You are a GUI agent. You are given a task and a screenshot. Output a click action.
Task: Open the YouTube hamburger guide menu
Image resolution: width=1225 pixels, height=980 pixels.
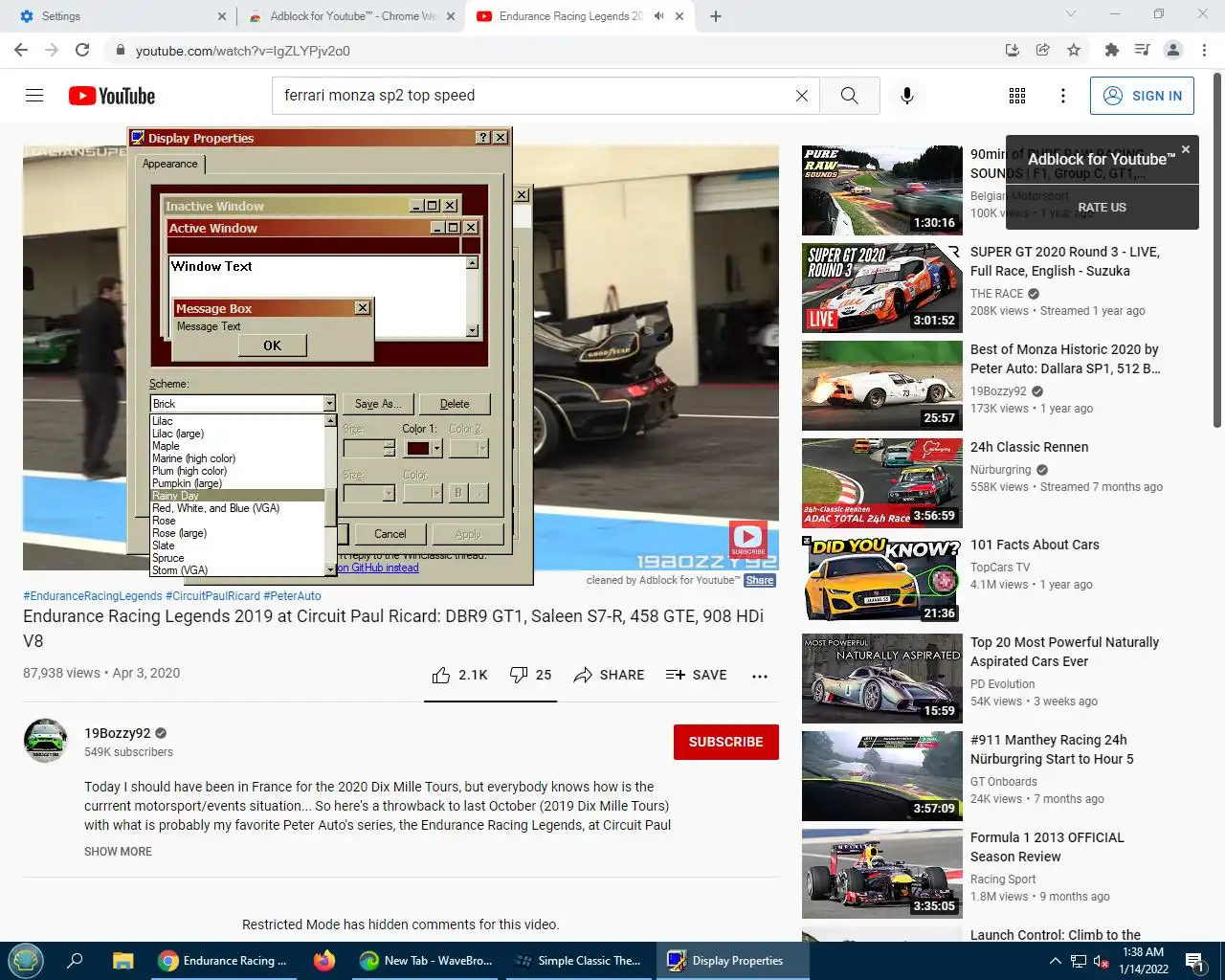[x=34, y=96]
